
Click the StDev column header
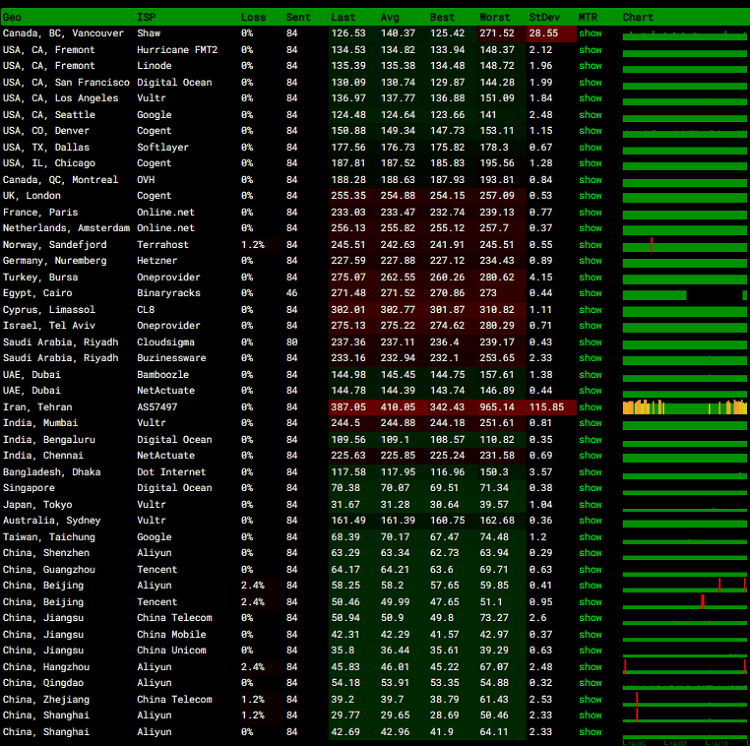click(544, 17)
